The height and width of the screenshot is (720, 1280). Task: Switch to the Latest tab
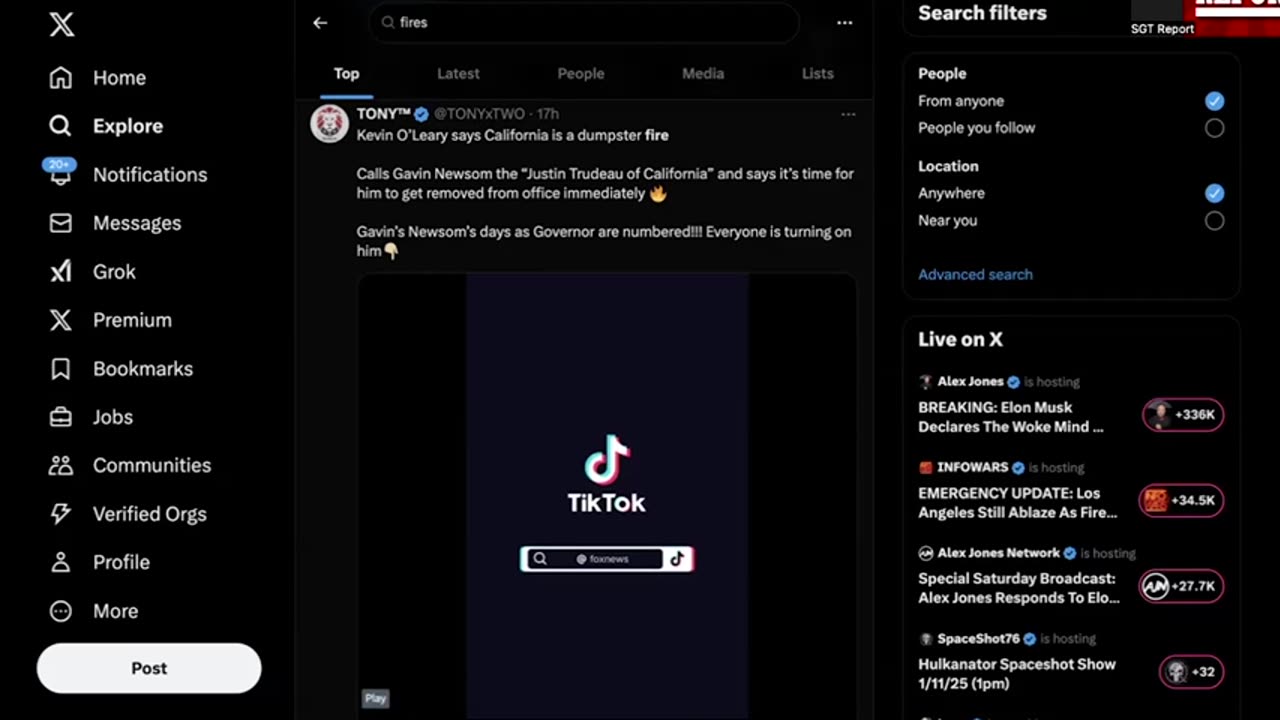click(x=458, y=73)
